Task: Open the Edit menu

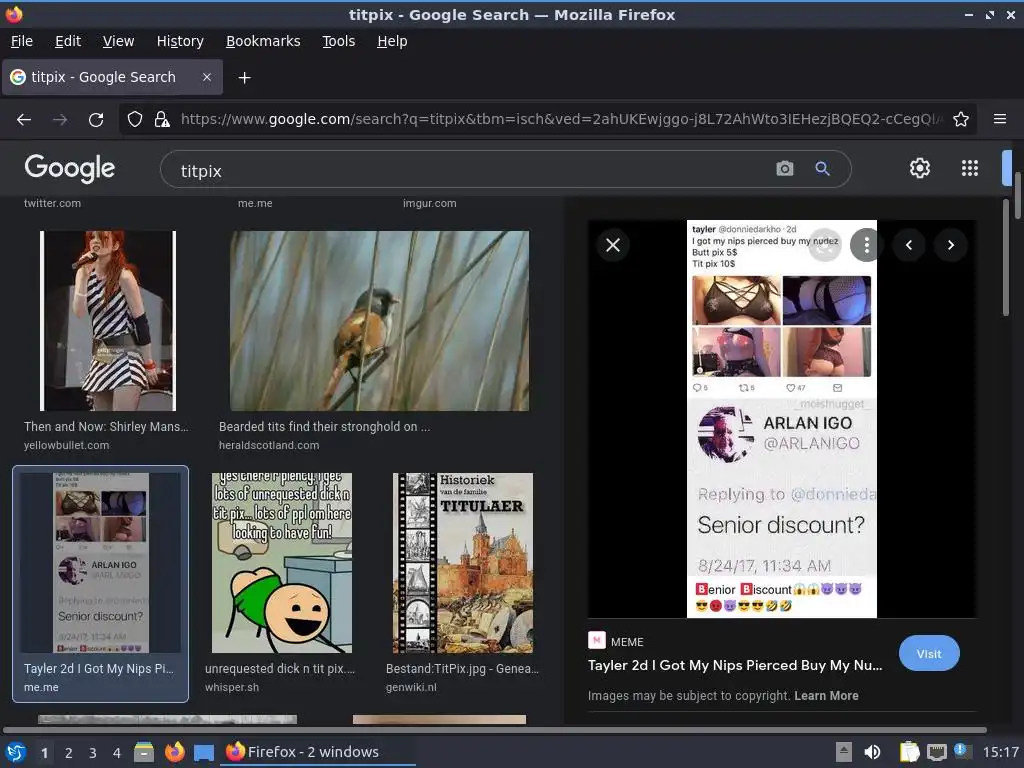Action: 68,41
